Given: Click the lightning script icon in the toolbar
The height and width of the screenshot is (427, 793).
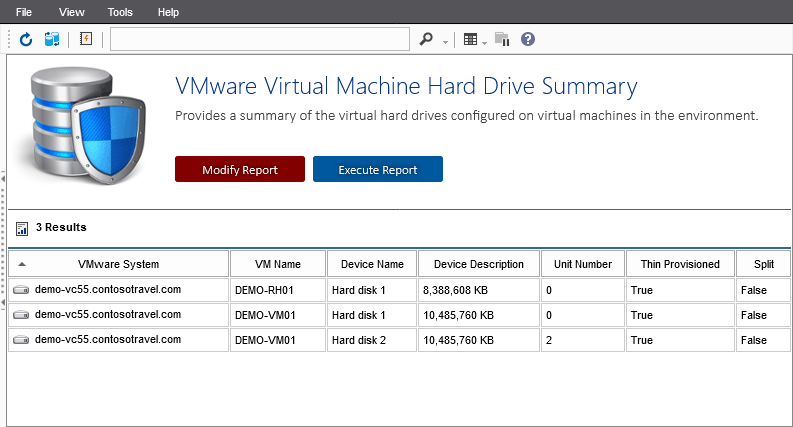Looking at the screenshot, I should click(x=86, y=38).
